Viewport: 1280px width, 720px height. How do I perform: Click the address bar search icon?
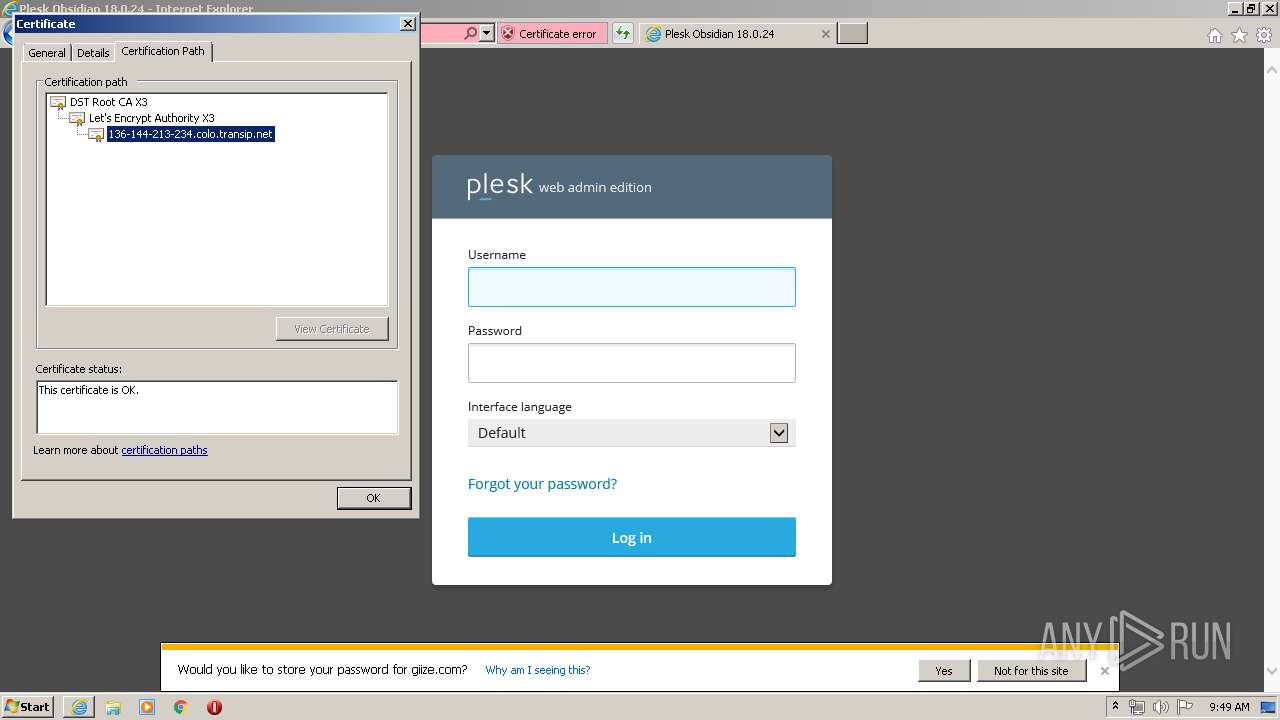[470, 33]
